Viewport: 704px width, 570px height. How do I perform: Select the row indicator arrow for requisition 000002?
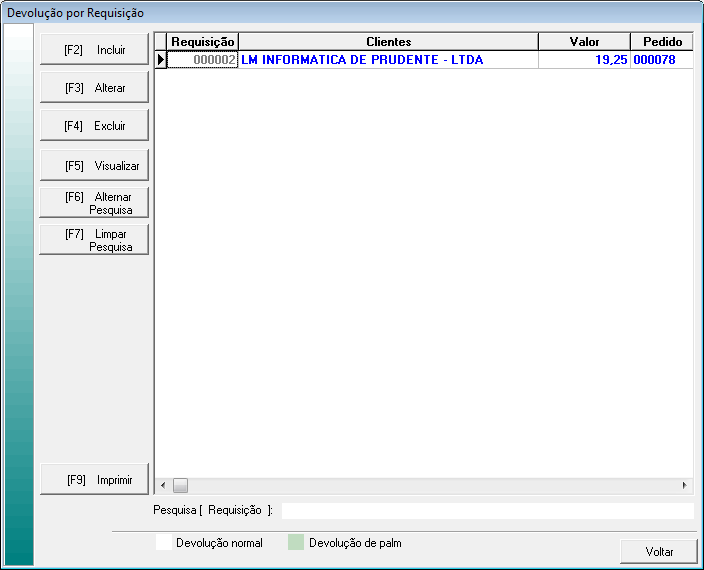pyautogui.click(x=161, y=60)
